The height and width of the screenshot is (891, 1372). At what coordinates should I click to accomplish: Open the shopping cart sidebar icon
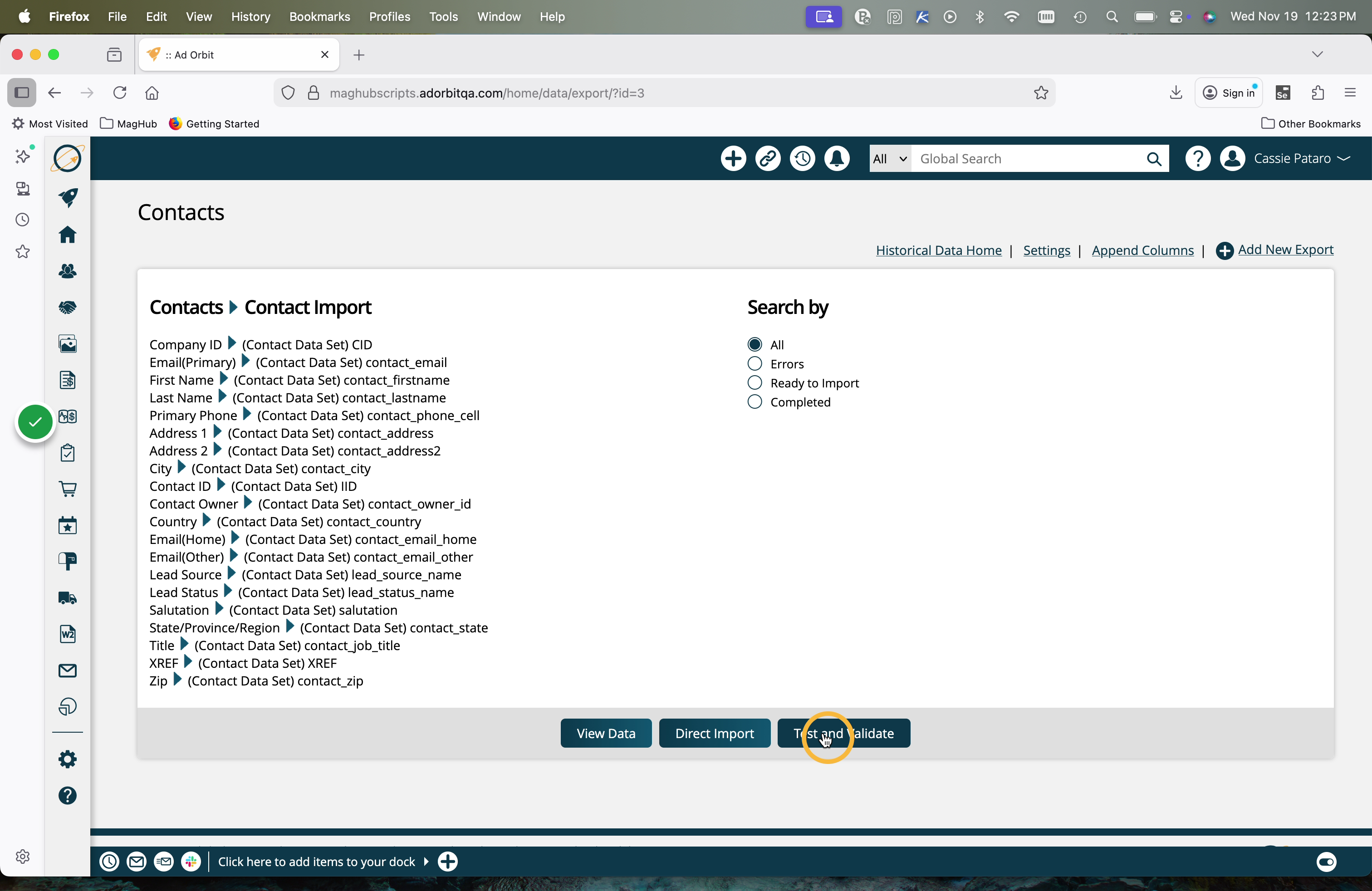(x=68, y=489)
